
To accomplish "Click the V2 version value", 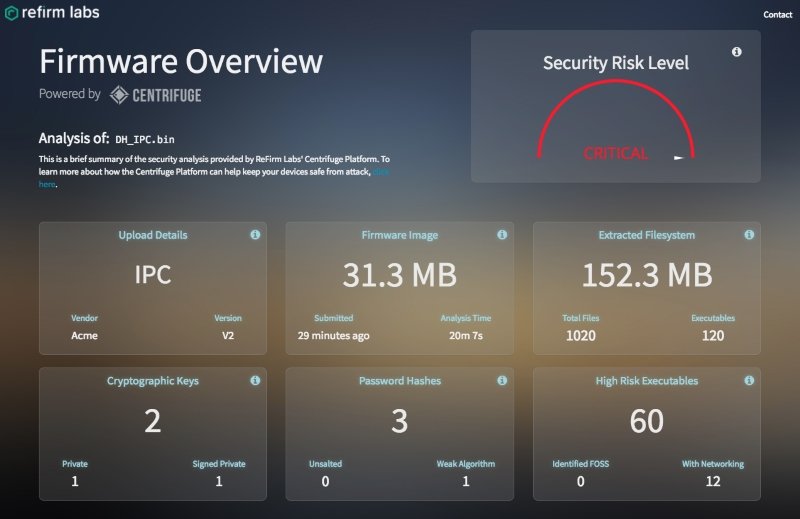I will point(228,335).
